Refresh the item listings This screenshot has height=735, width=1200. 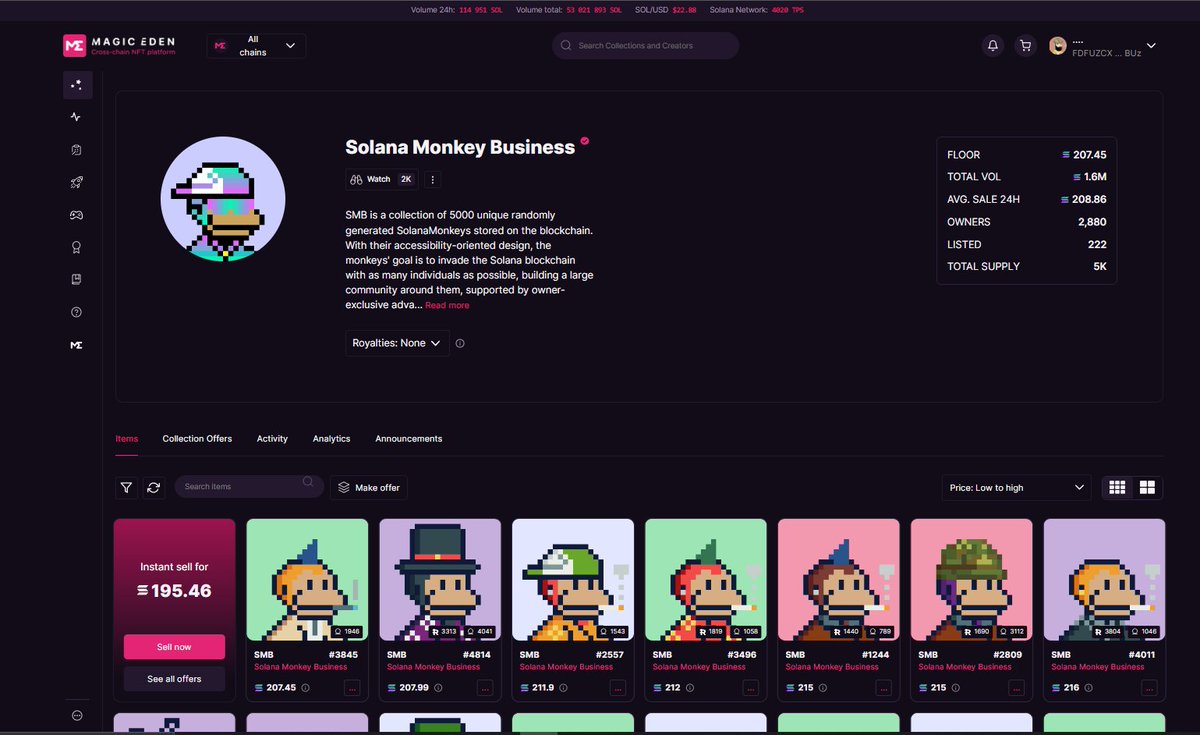(153, 487)
